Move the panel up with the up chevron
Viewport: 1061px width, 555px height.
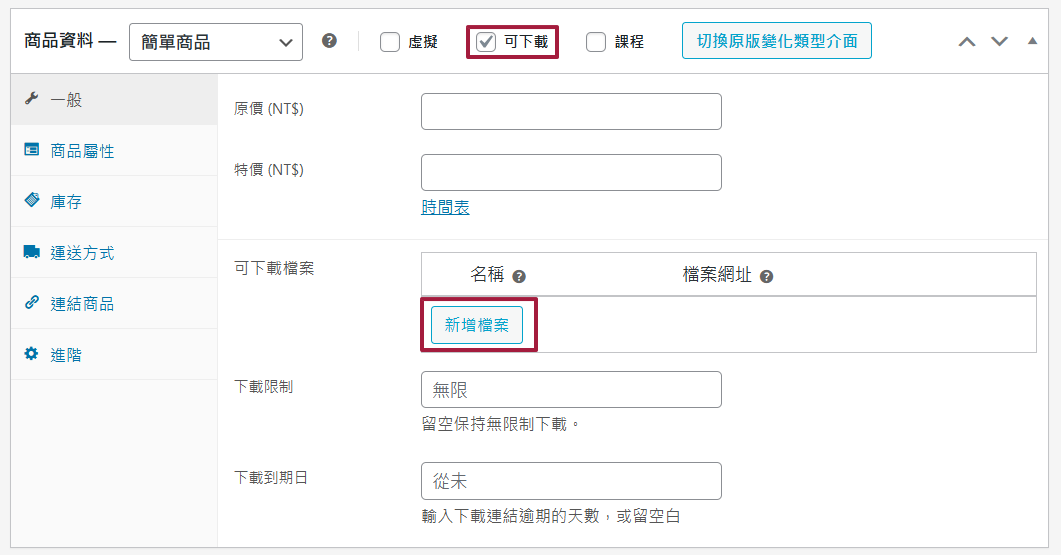(966, 42)
